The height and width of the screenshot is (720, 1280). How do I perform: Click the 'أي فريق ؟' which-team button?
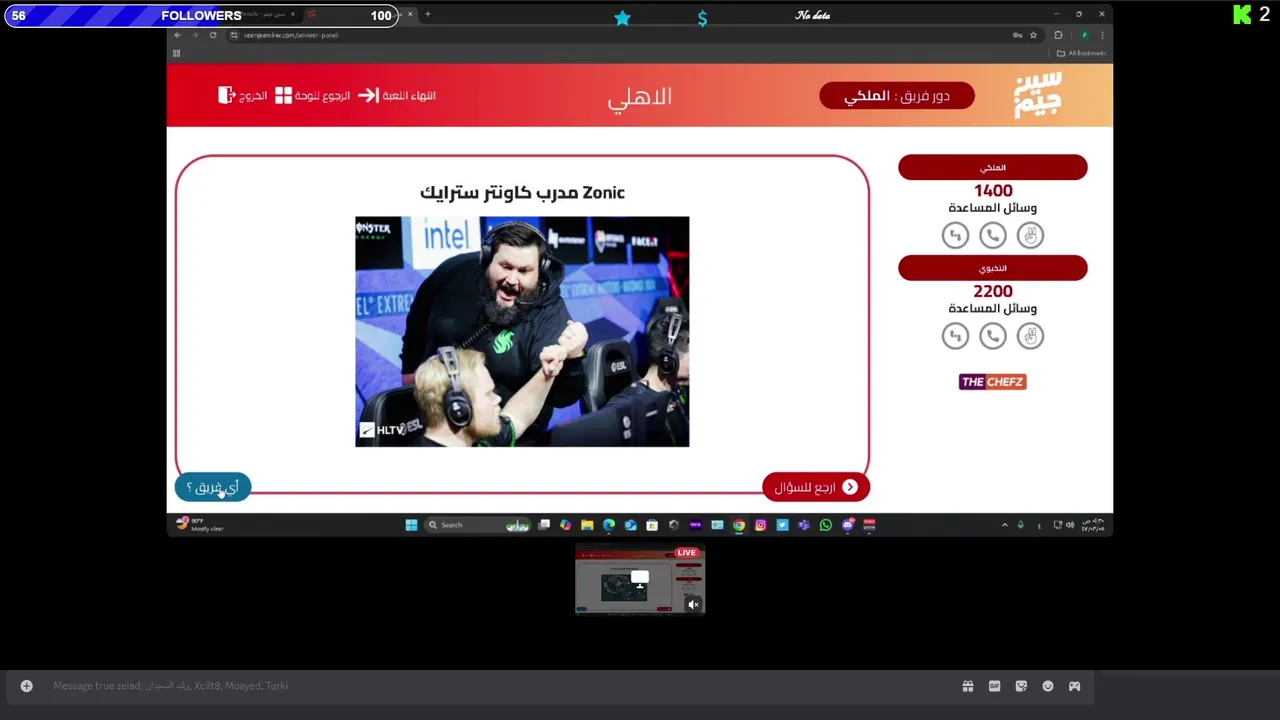(x=213, y=487)
